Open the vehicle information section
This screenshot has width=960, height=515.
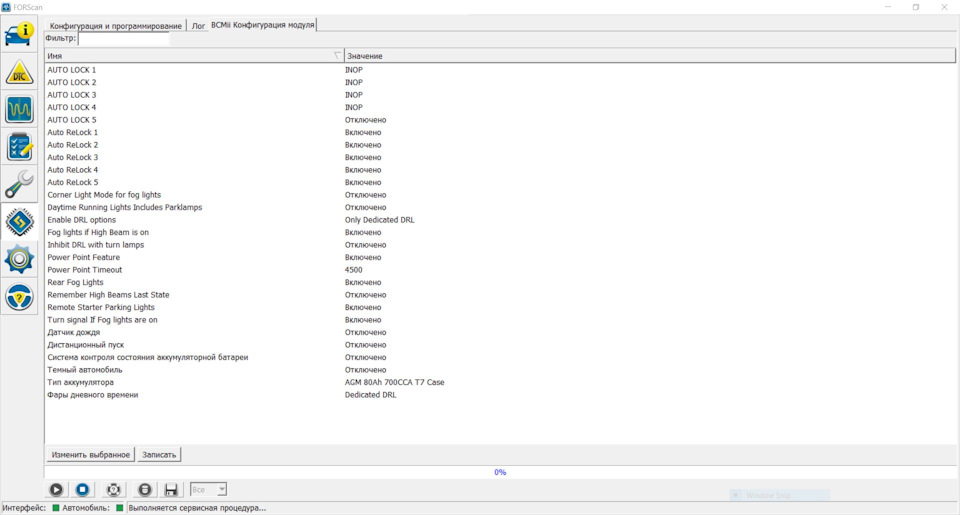click(x=19, y=34)
